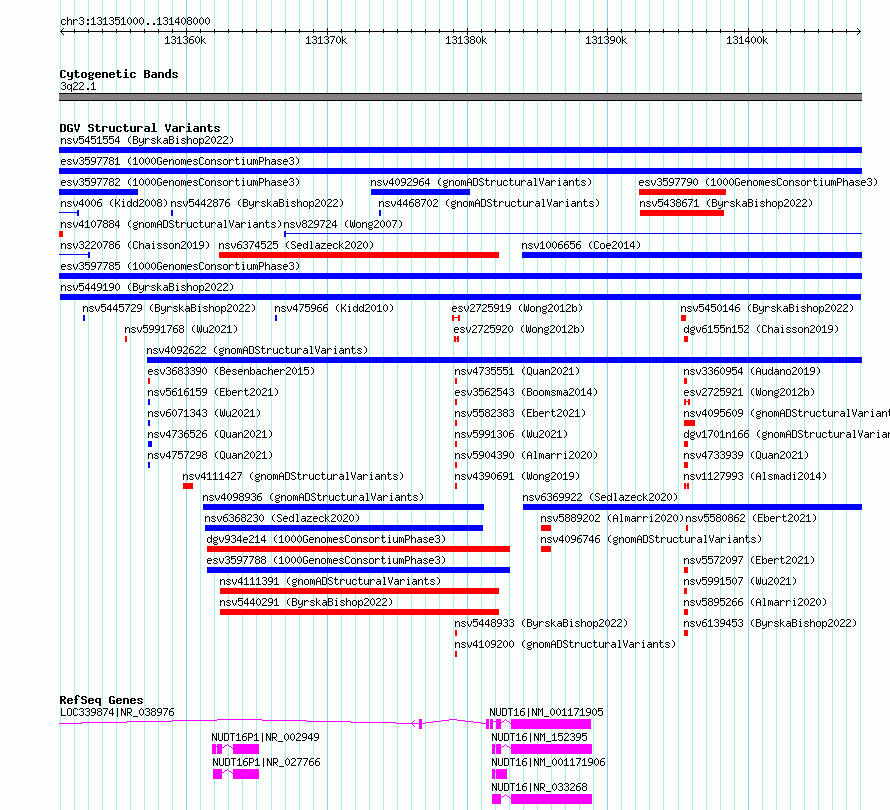Click nsv5450146 (ByrskaBishop2022) label

[767, 308]
